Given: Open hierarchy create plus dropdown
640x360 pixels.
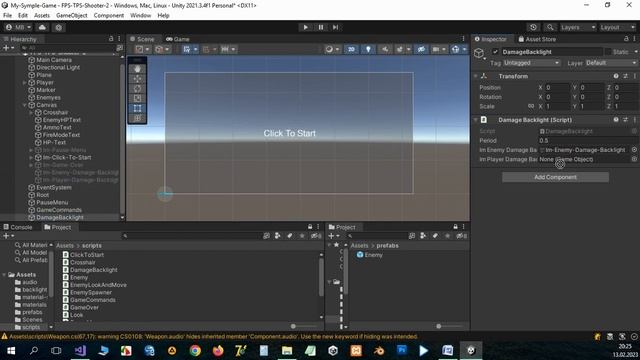Looking at the screenshot, I should point(8,48).
